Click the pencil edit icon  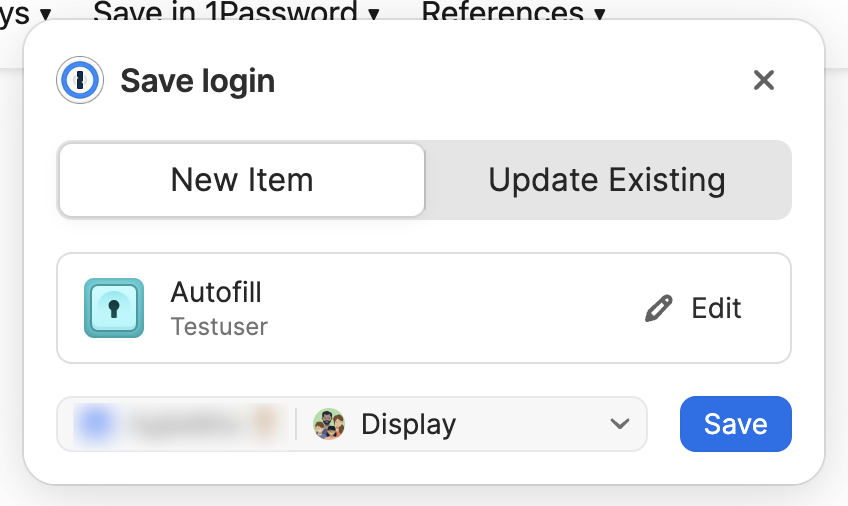[659, 308]
